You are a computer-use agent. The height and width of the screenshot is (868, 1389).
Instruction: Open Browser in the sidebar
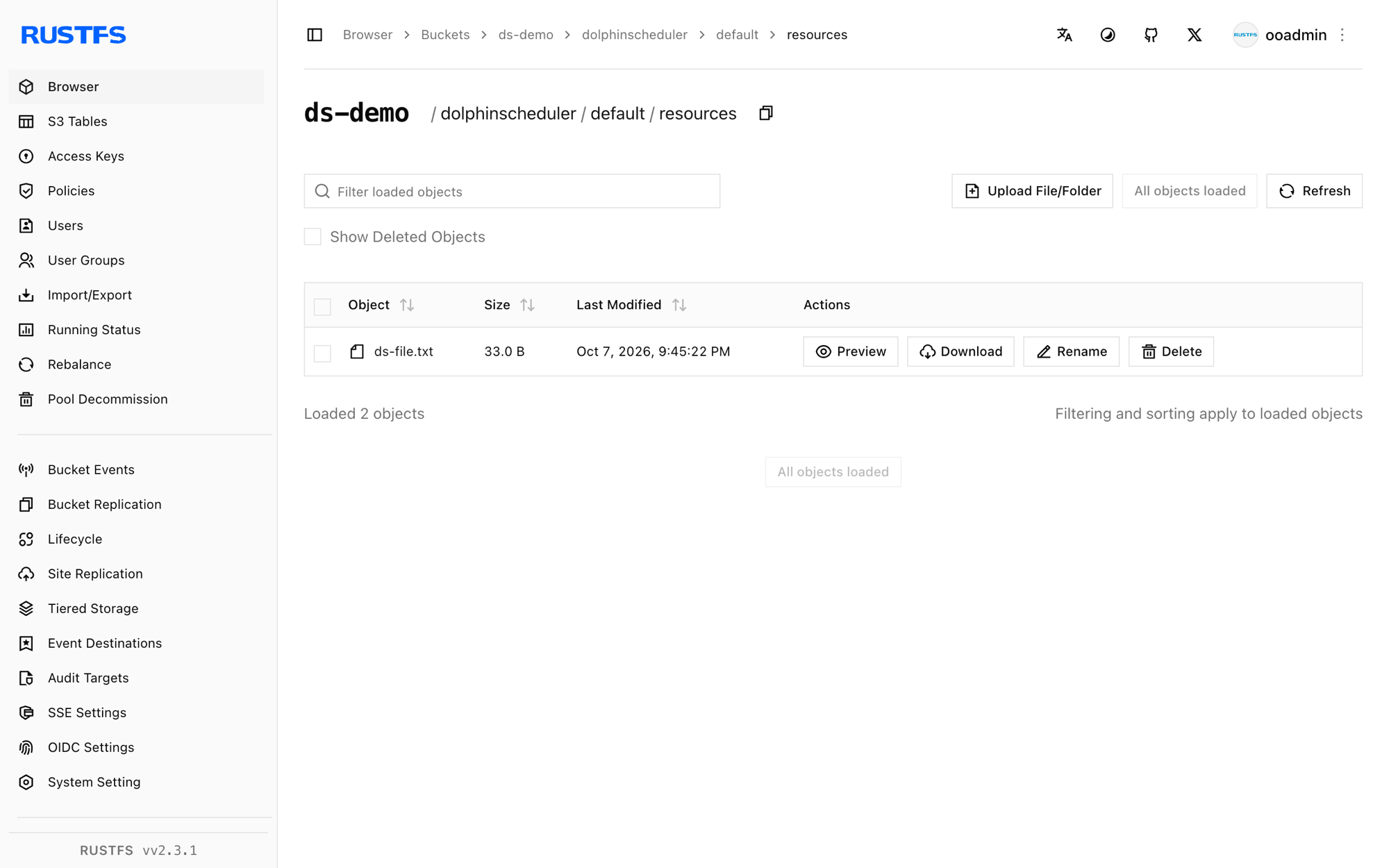136,87
